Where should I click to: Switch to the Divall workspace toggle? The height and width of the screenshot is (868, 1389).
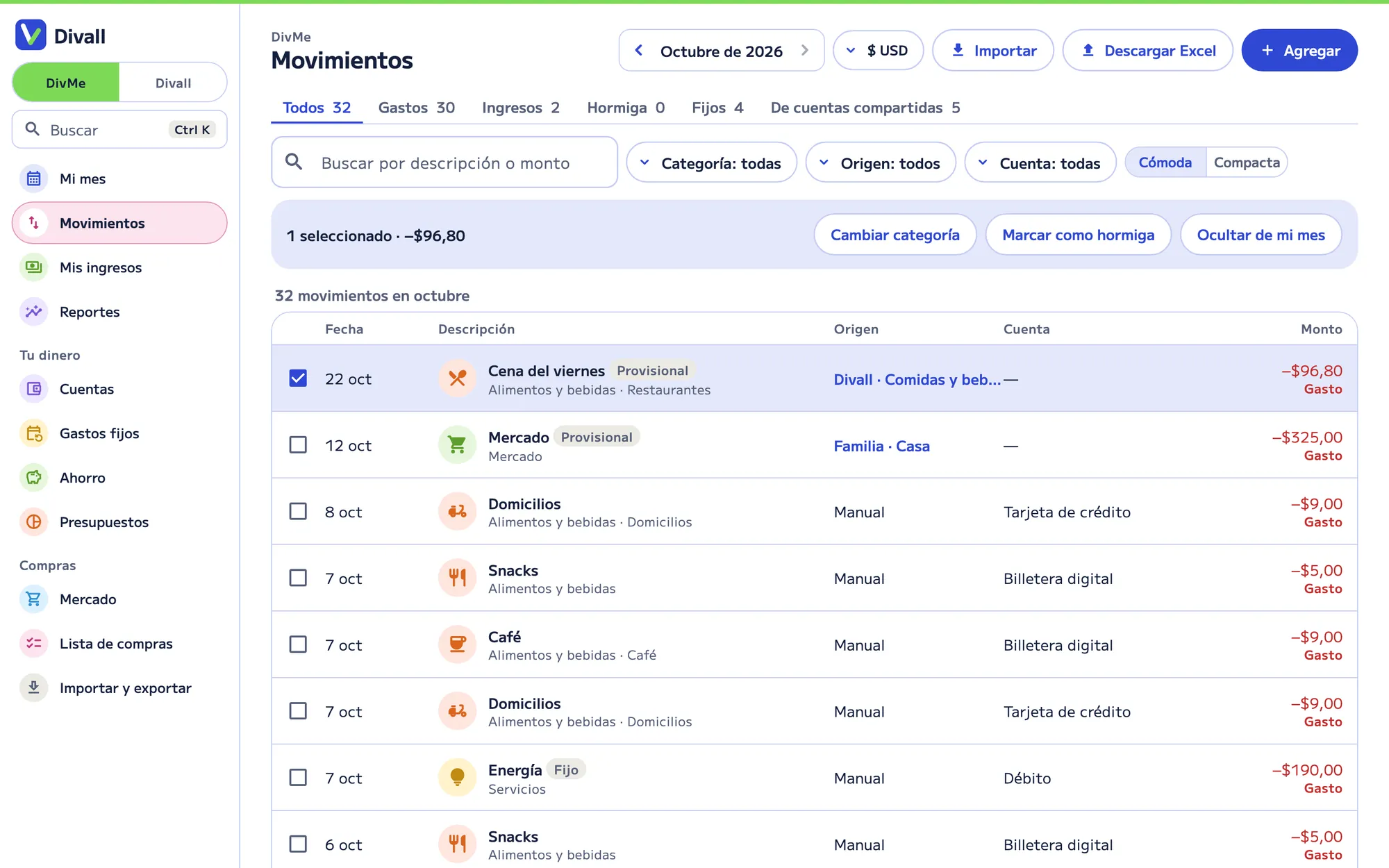pos(173,83)
